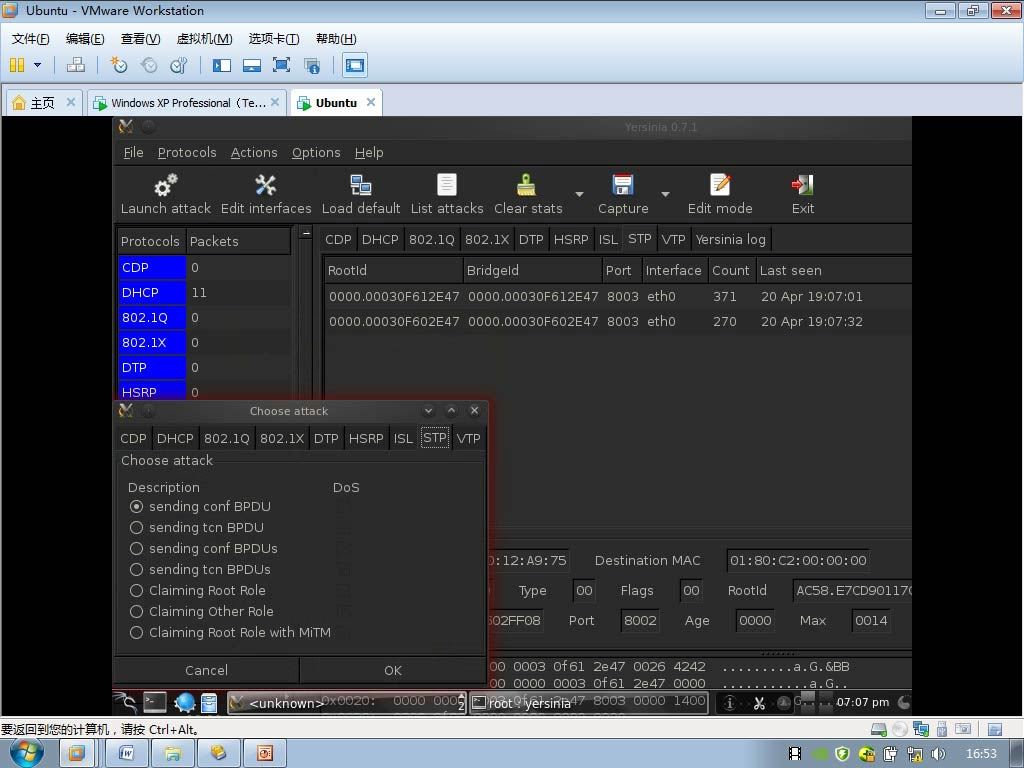Click VMware show sidebar view icon
Viewport: 1024px width, 768px height.
(x=221, y=65)
